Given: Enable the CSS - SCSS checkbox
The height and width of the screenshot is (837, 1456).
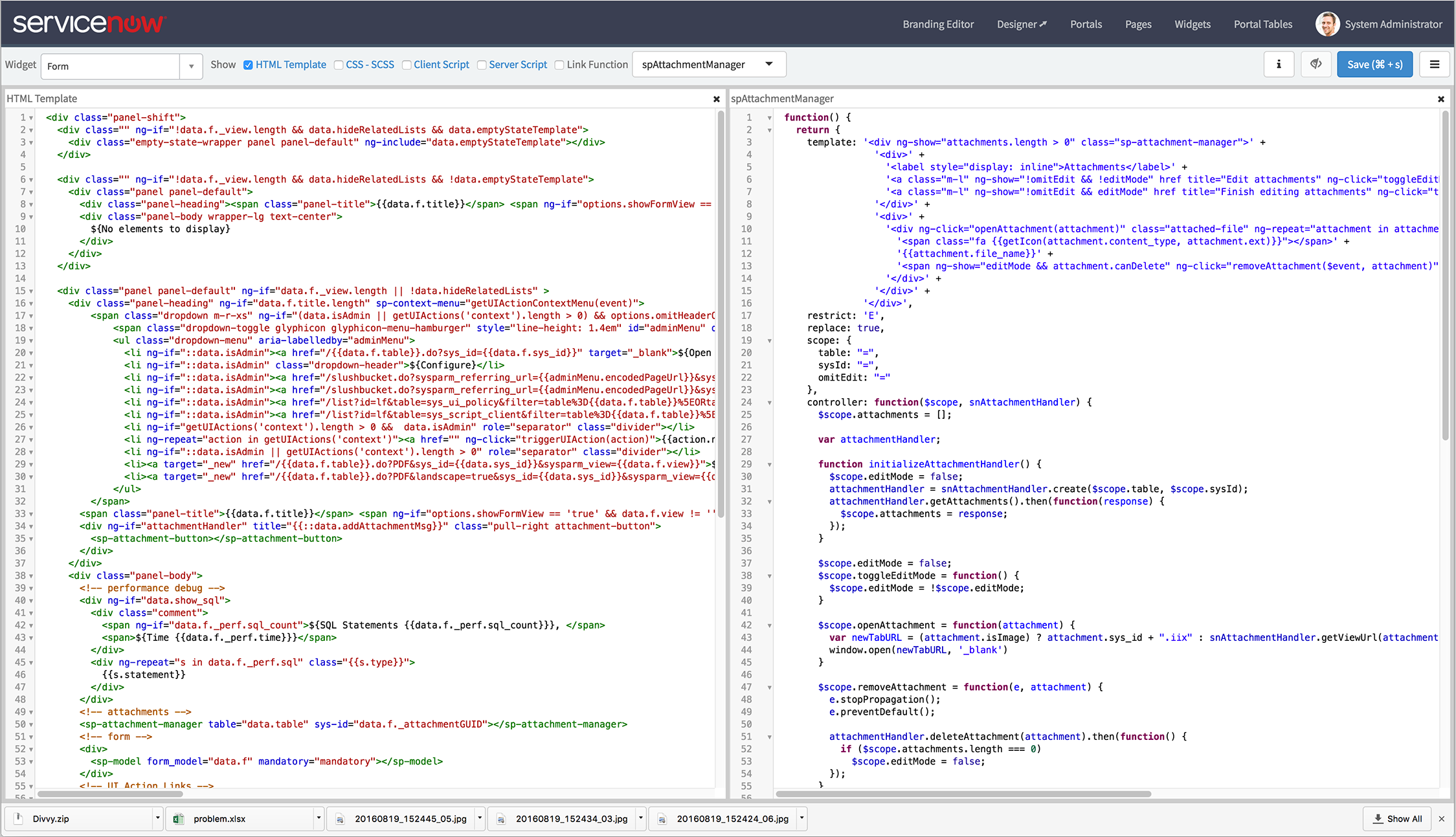Looking at the screenshot, I should 339,65.
